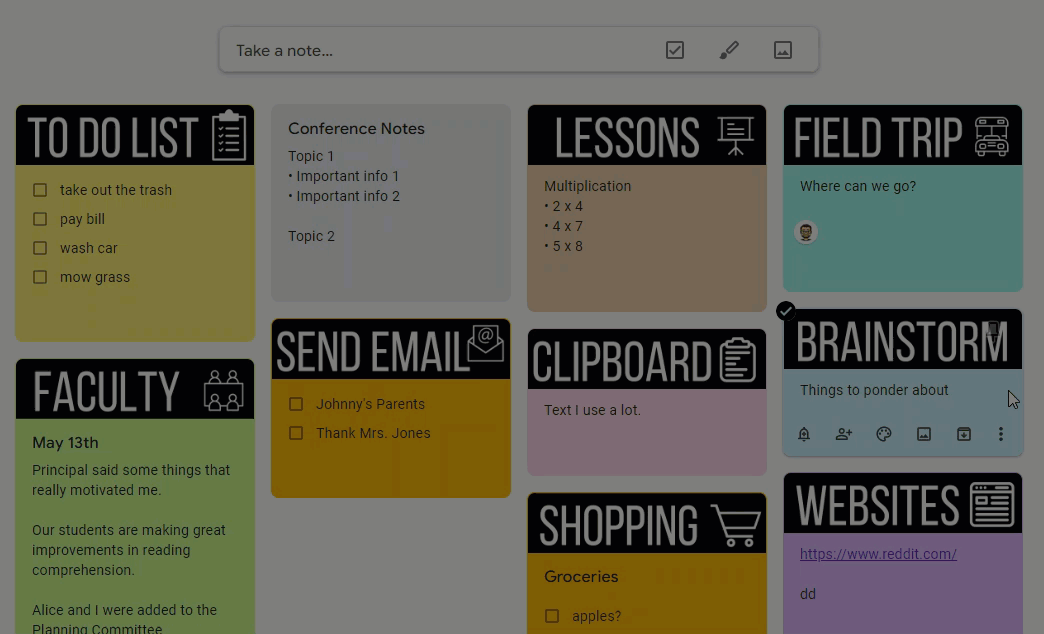The width and height of the screenshot is (1044, 634).
Task: Open the Conference Notes note
Action: coord(391,202)
